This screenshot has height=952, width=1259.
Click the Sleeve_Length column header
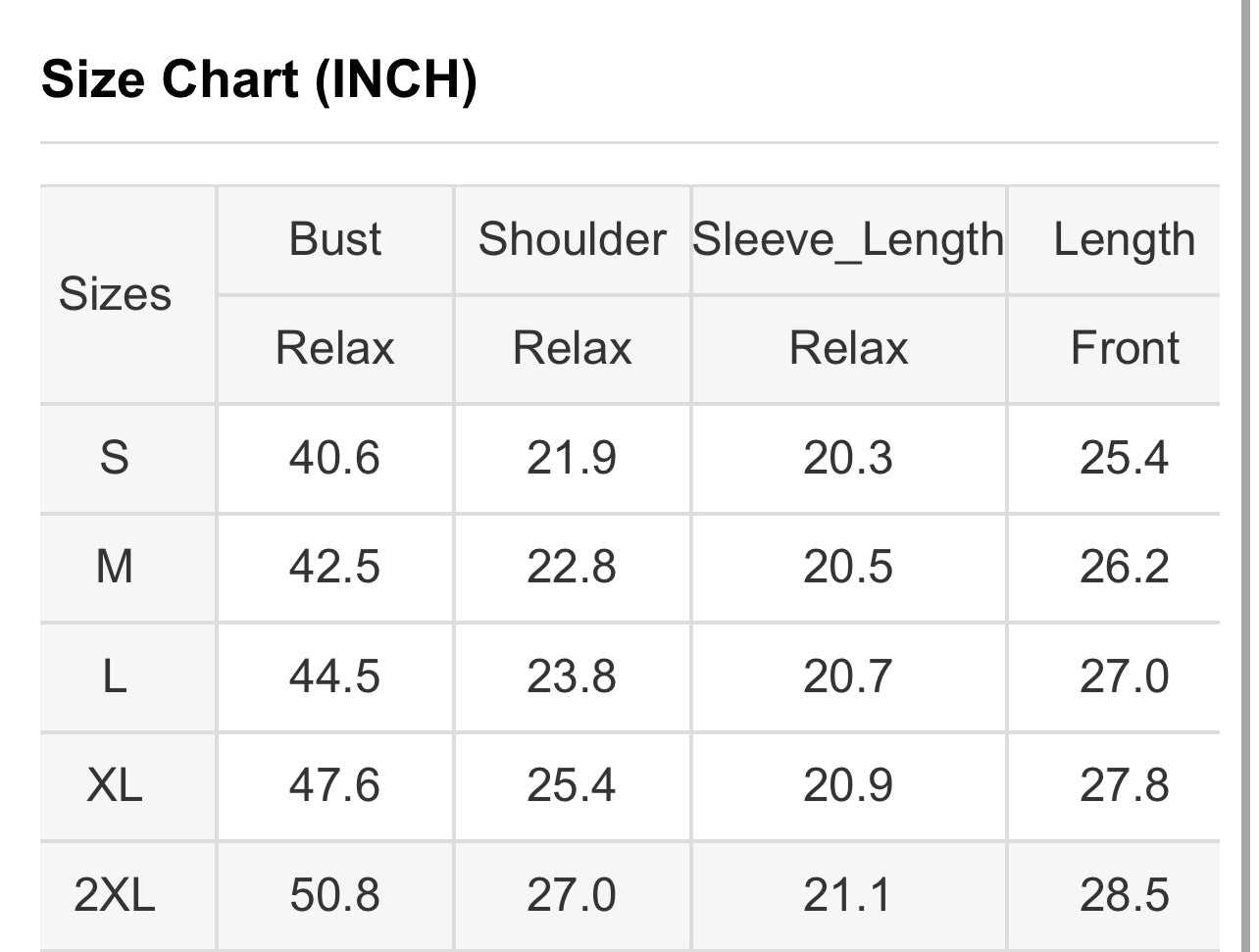click(x=848, y=240)
